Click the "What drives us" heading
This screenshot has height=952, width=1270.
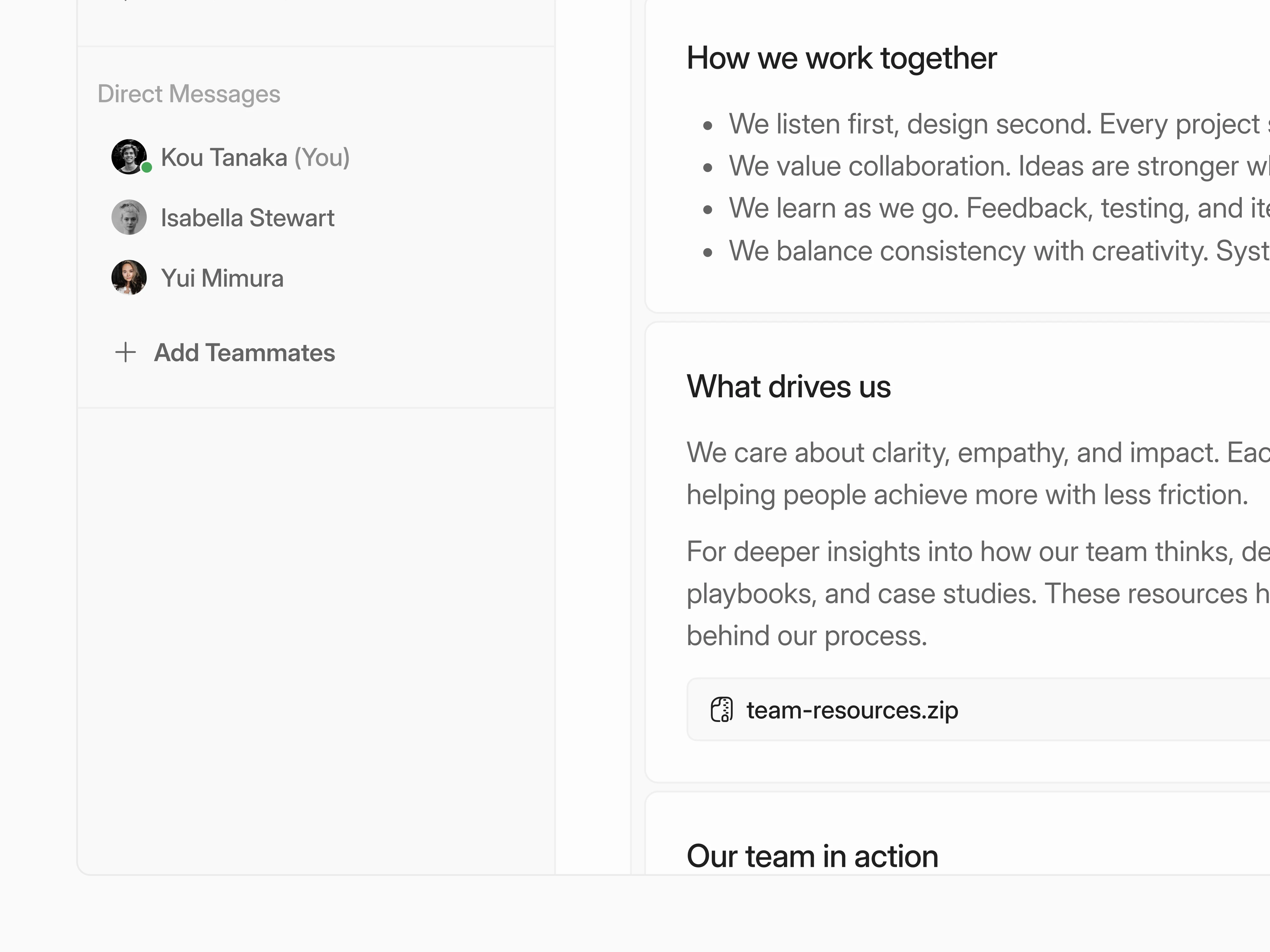(x=789, y=386)
